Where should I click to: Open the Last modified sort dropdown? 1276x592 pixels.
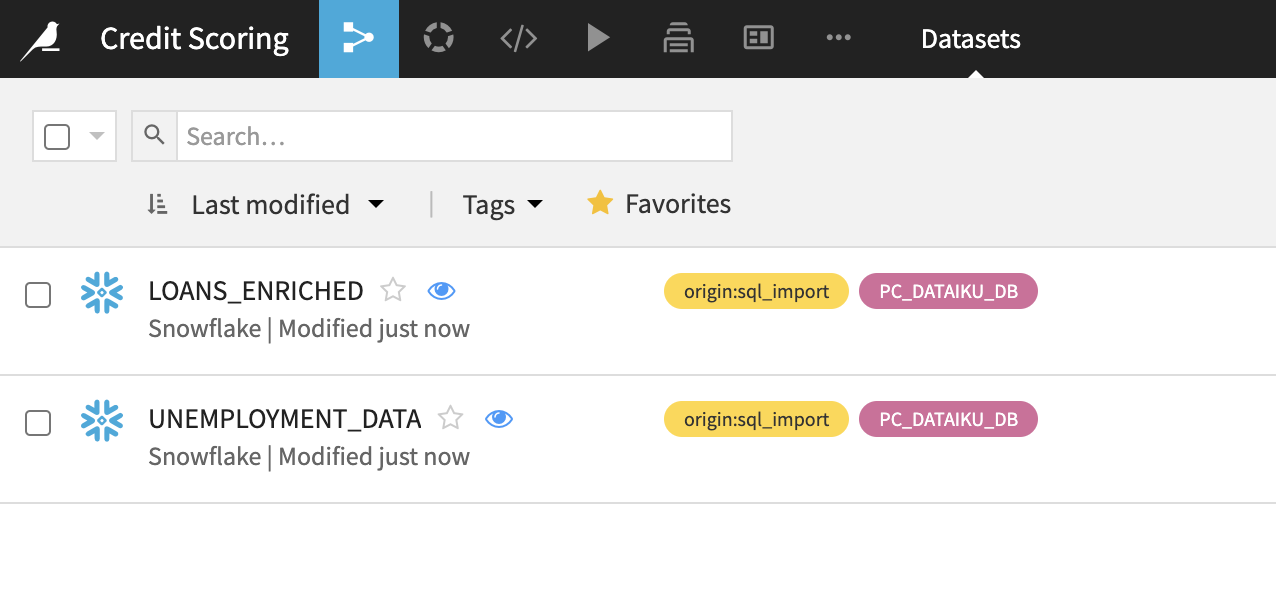pos(268,205)
